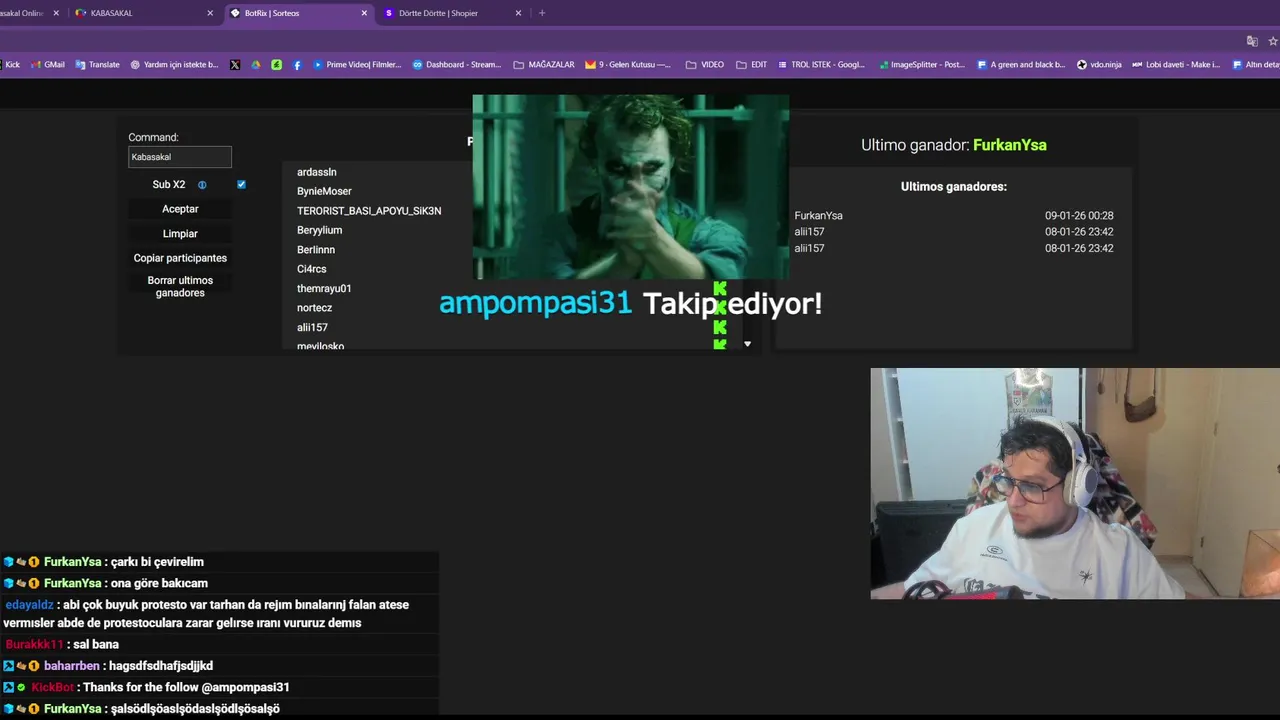
Task: Click FurkanYsa's 'çarkı bi çevirelim' message
Action: point(157,562)
